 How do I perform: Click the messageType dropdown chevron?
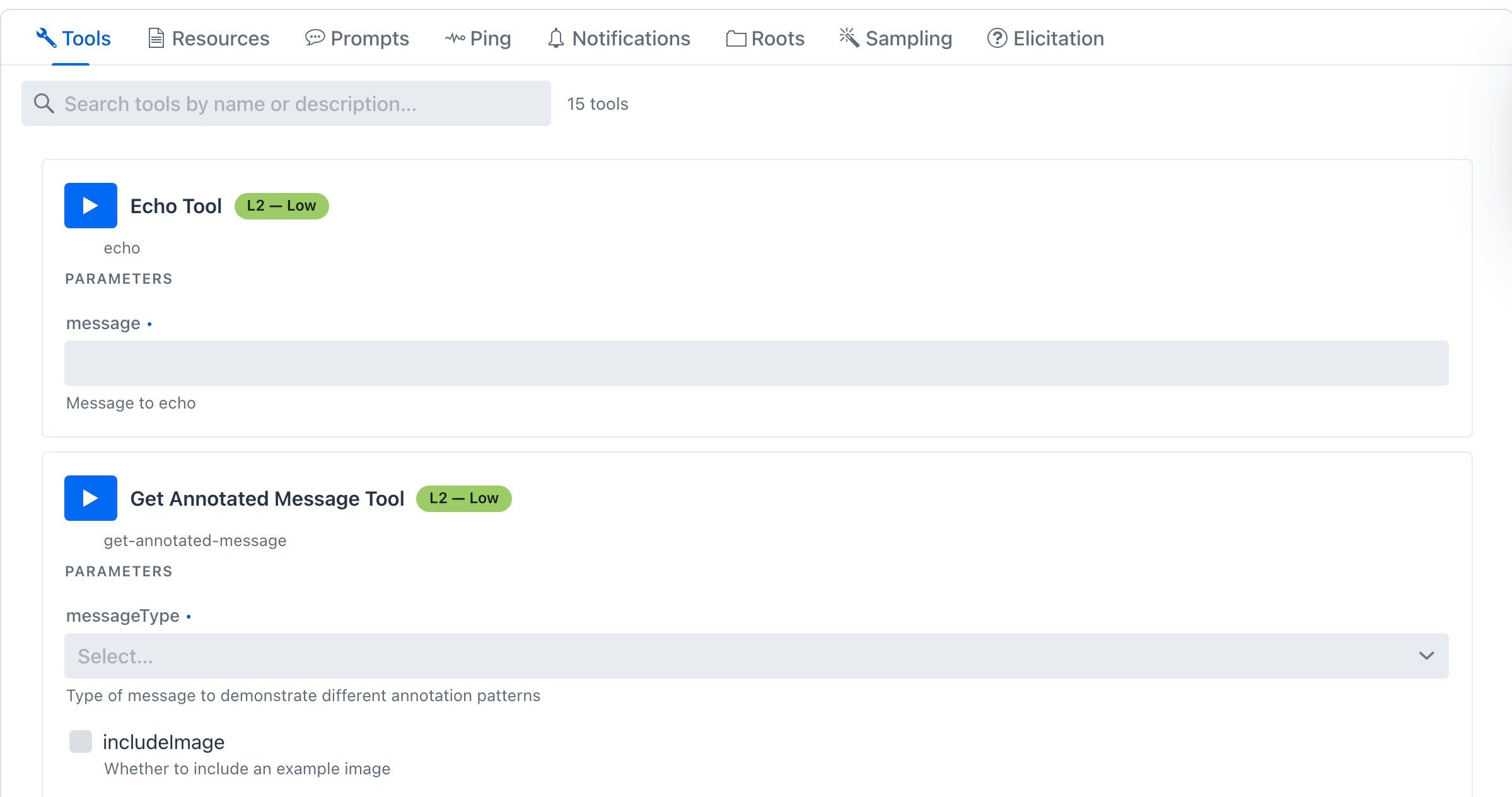click(x=1427, y=656)
